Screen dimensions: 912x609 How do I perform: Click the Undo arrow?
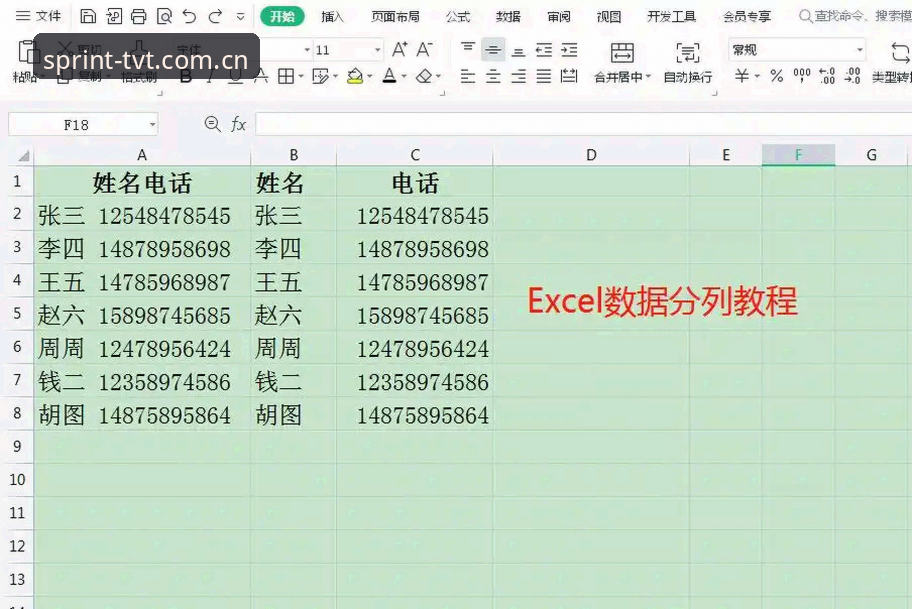189,16
